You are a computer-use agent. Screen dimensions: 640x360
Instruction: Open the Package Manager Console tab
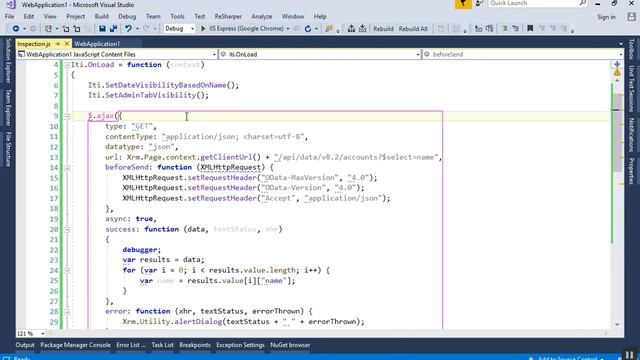[x=75, y=345]
